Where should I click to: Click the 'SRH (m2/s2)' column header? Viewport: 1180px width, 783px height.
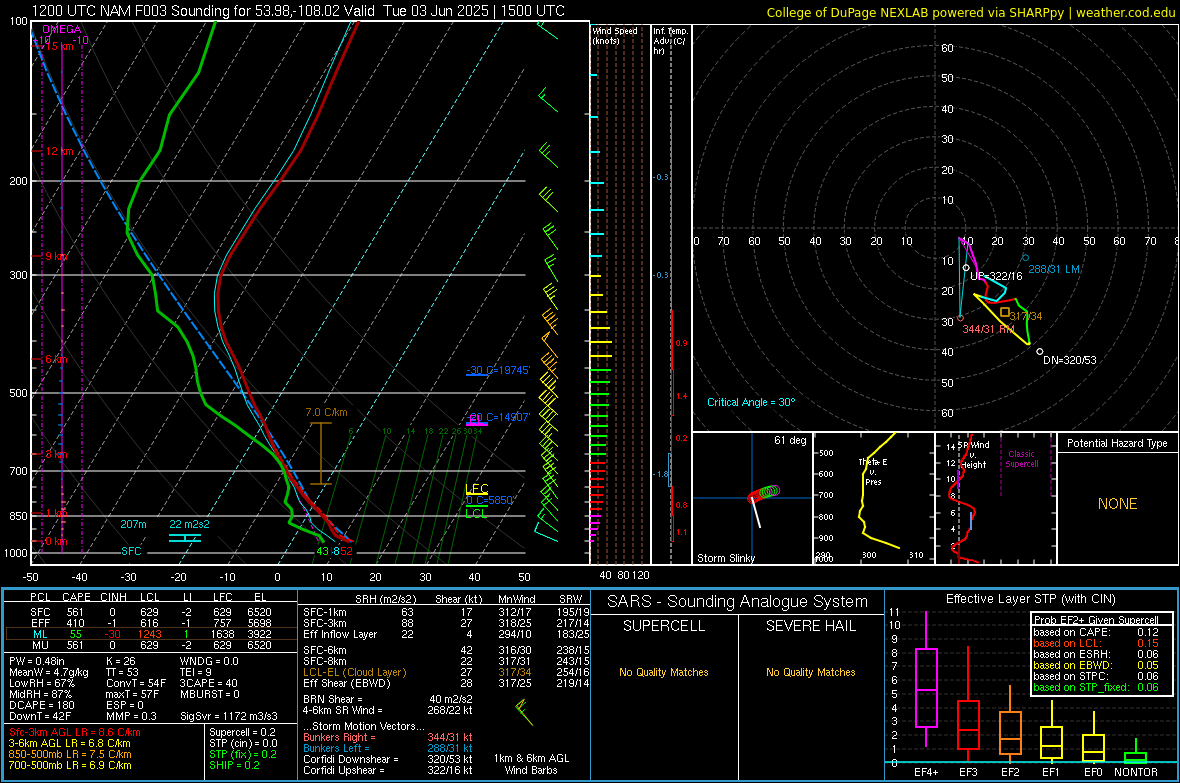pos(385,599)
